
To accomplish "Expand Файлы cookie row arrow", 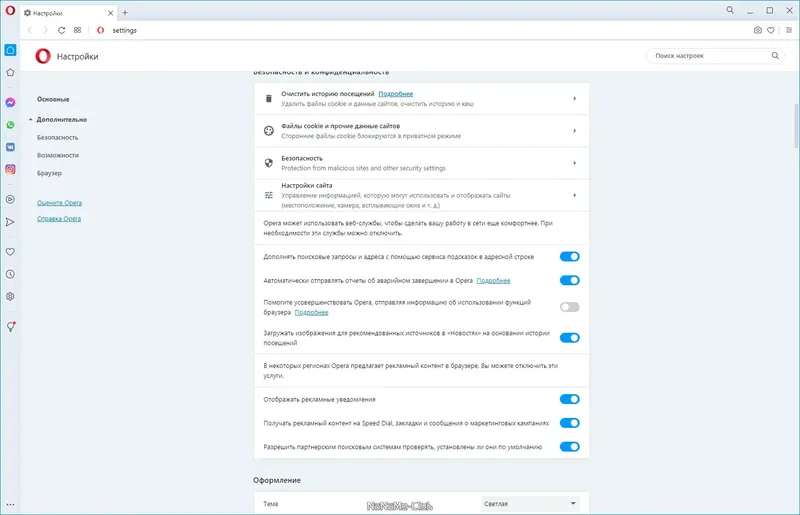I will pyautogui.click(x=574, y=131).
